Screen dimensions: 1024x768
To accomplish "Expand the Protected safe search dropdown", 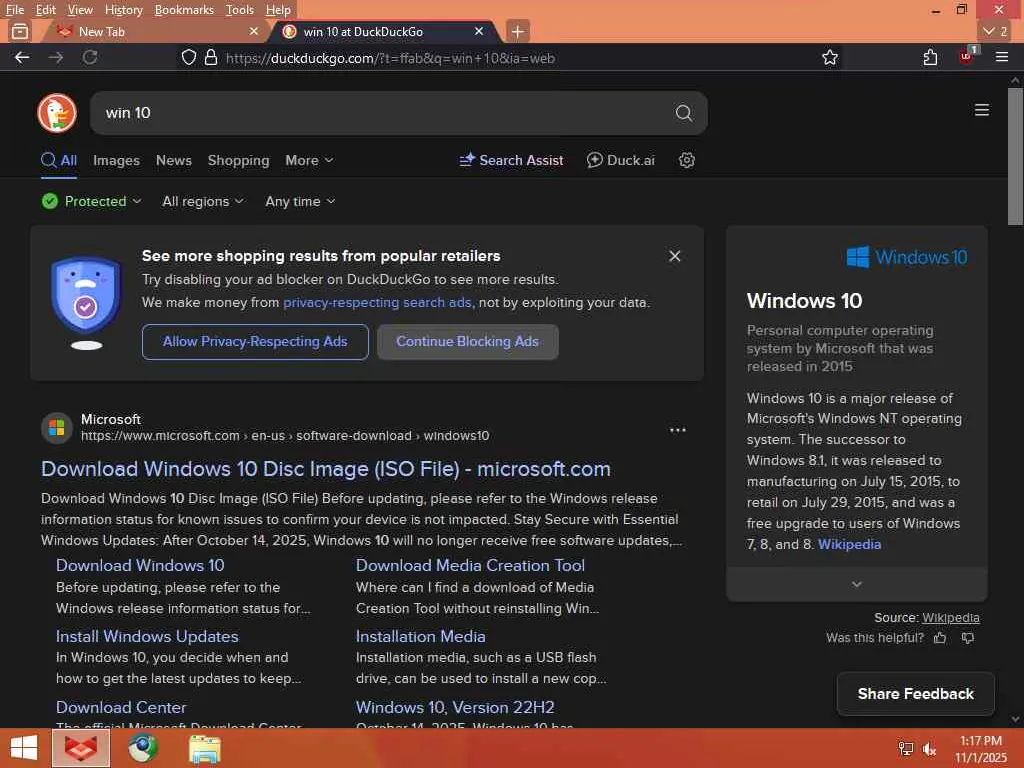I will 91,201.
